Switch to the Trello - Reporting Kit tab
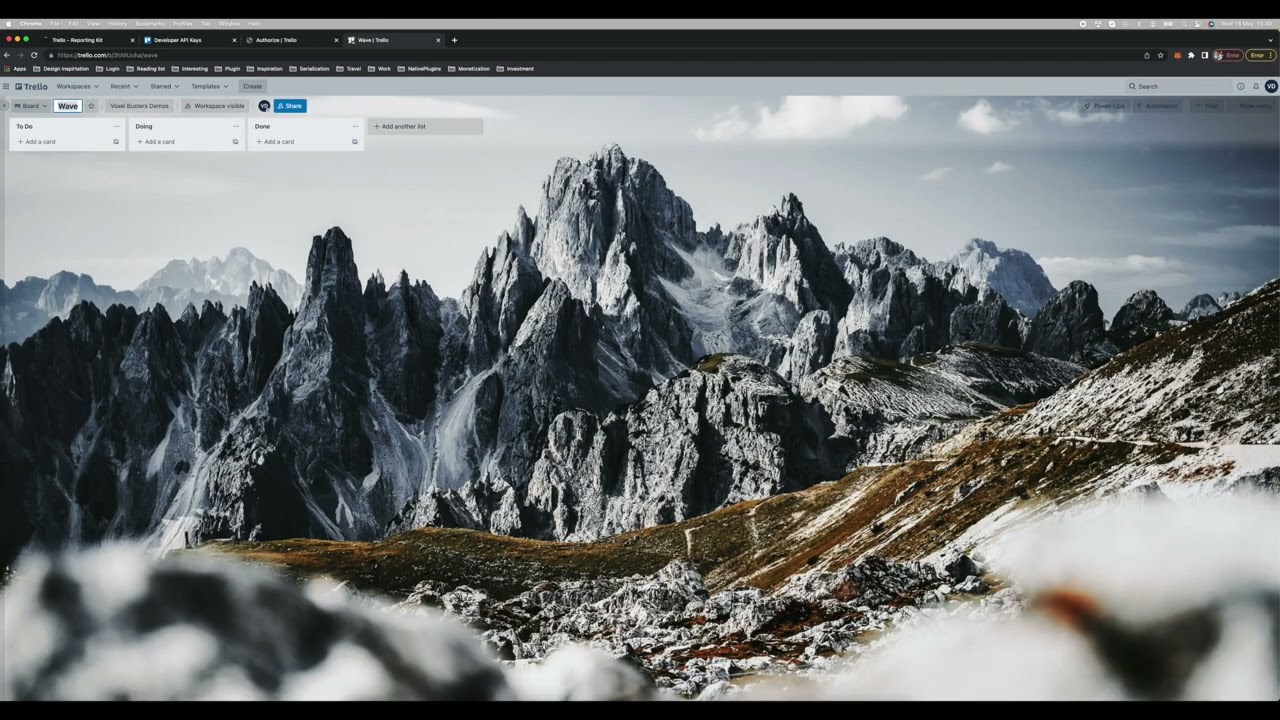The width and height of the screenshot is (1280, 720). point(89,40)
